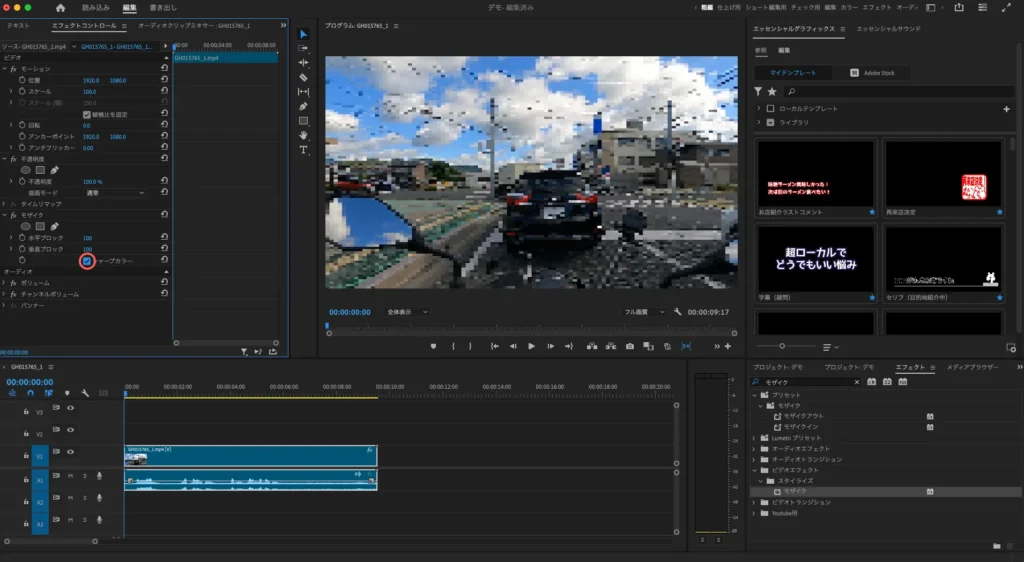Open the program monitor wrench settings

pos(678,312)
